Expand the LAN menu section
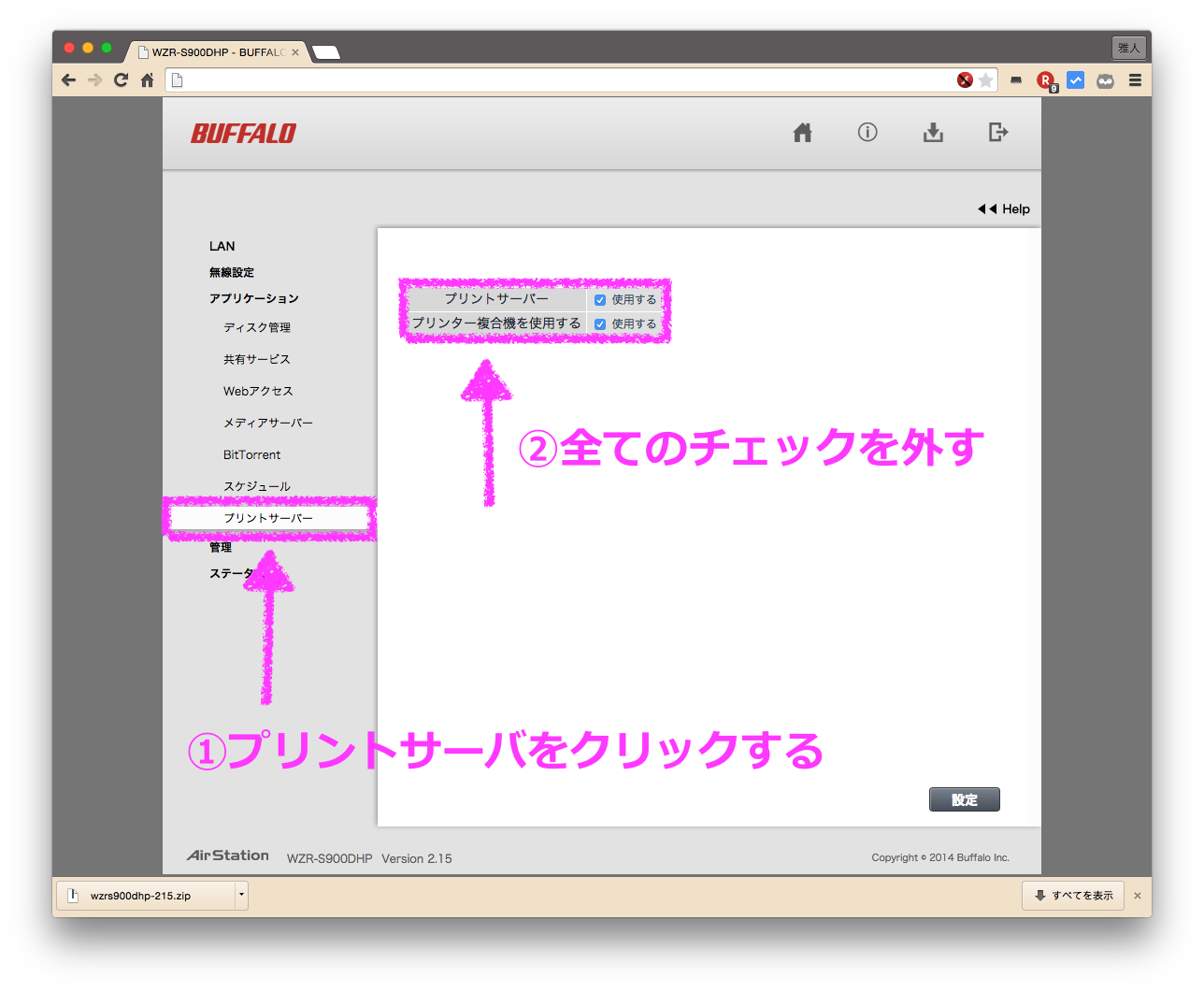Image resolution: width=1204 pixels, height=992 pixels. [x=222, y=246]
